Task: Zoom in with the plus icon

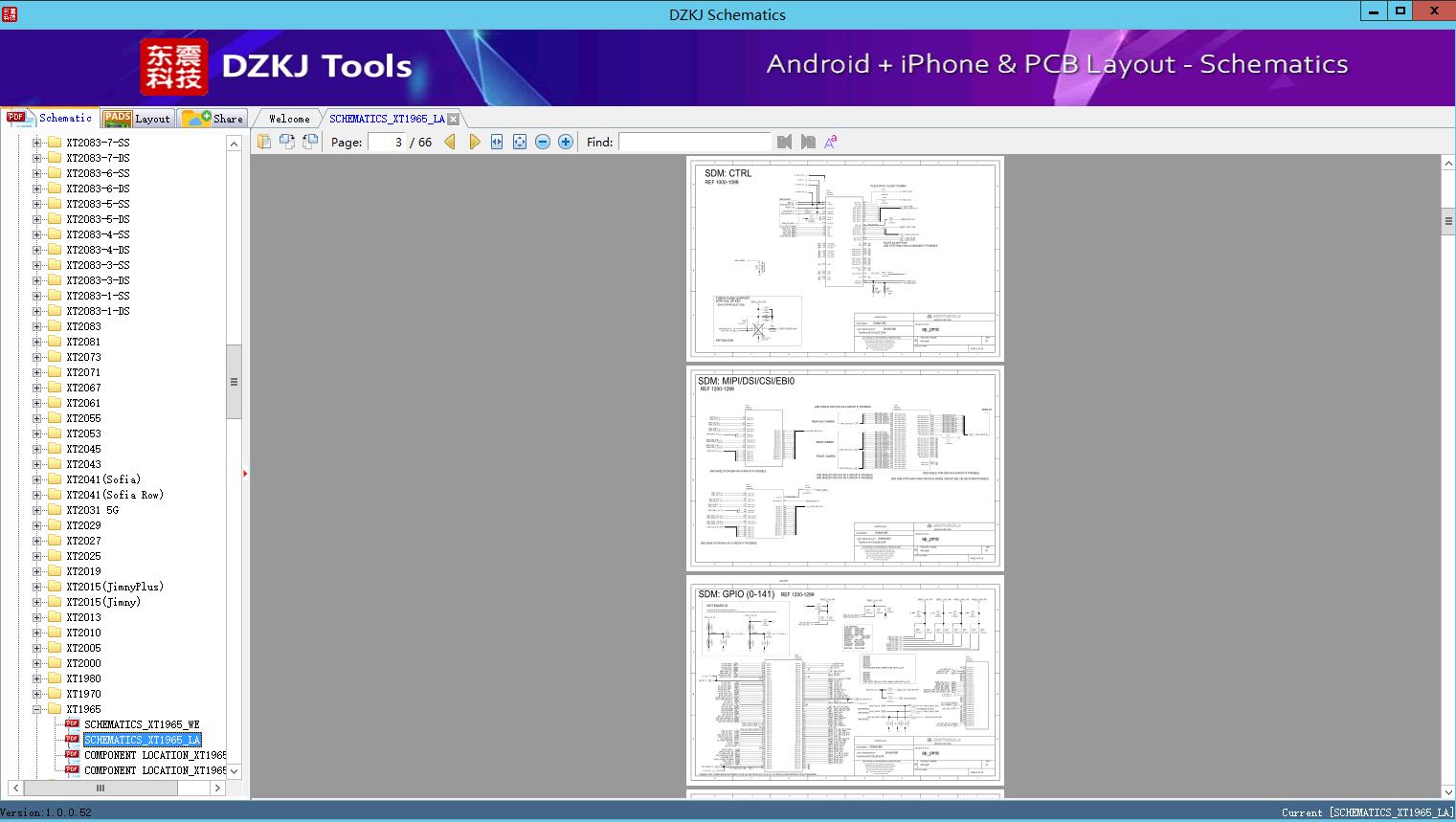Action: click(566, 142)
